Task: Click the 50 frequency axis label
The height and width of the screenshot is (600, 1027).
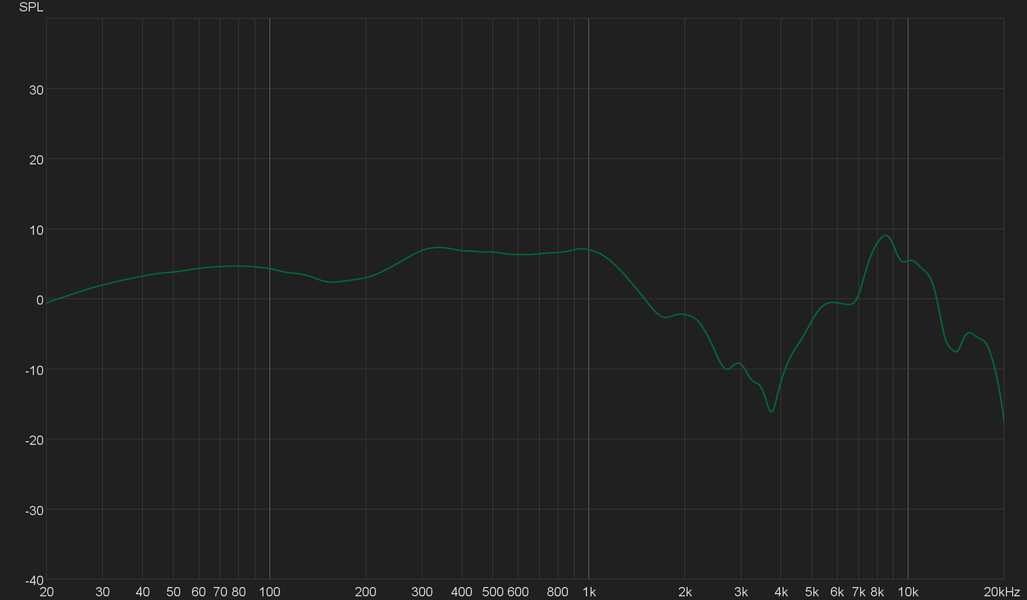Action: click(x=174, y=592)
